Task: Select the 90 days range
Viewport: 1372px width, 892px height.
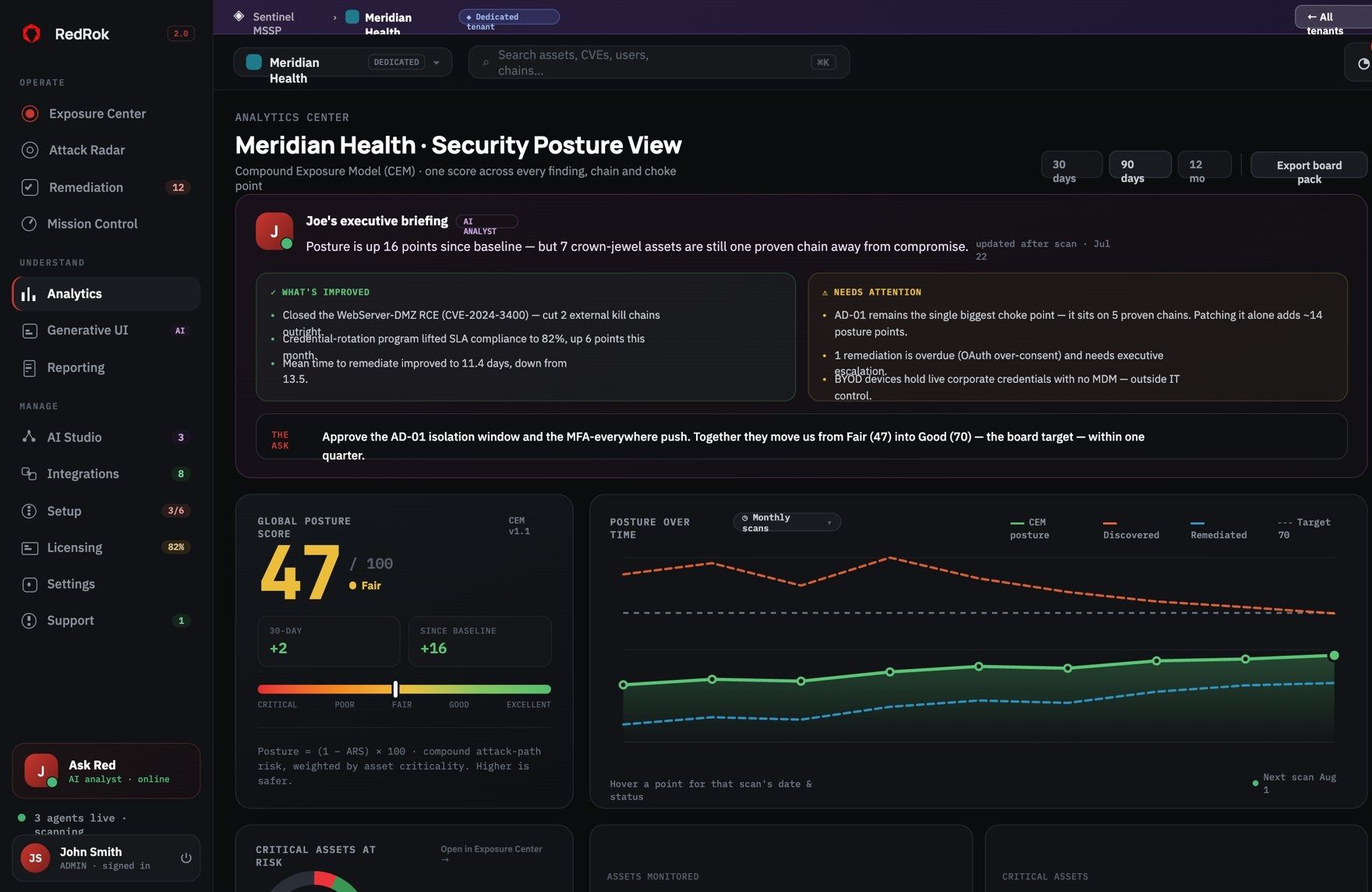Action: 1140,165
